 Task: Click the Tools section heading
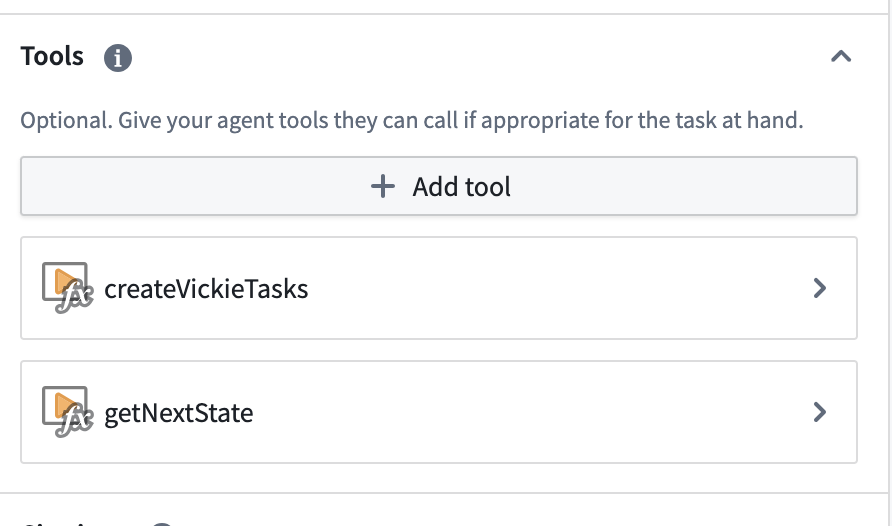[x=52, y=56]
